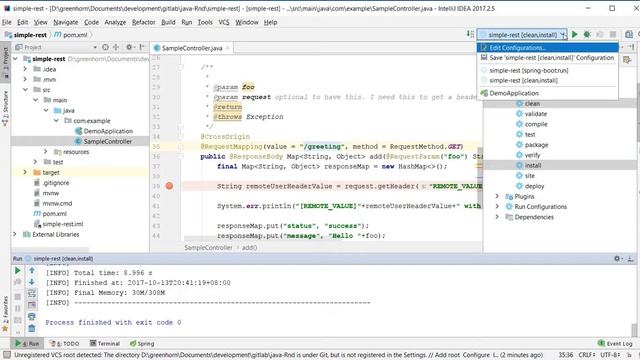Rerun simple-rest in Run panel
This screenshot has width=640, height=360.
(x=18, y=270)
